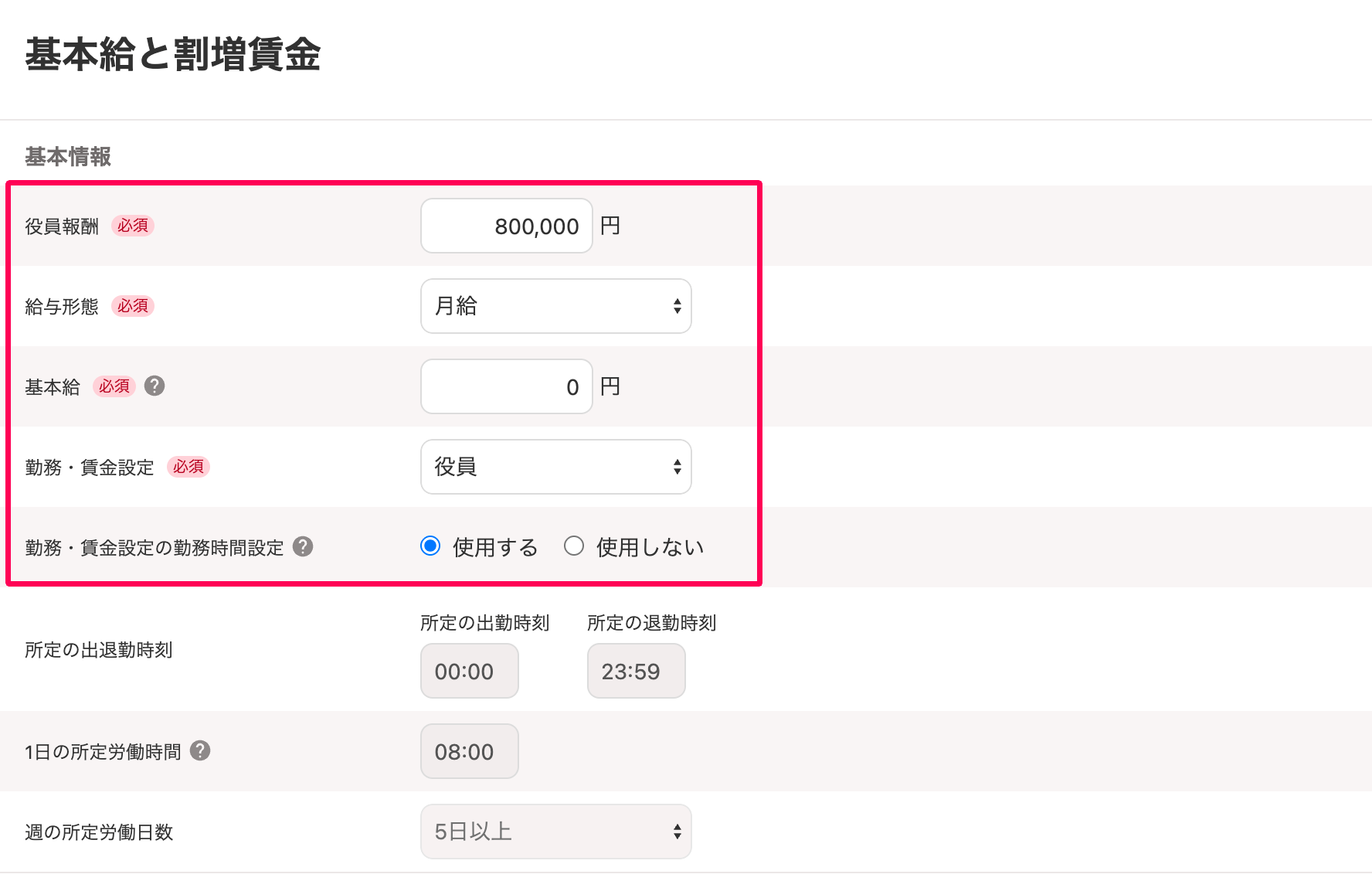The image size is (1372, 881).
Task: Click the 所定の出勤時刻 field showing 00:00
Action: [470, 671]
